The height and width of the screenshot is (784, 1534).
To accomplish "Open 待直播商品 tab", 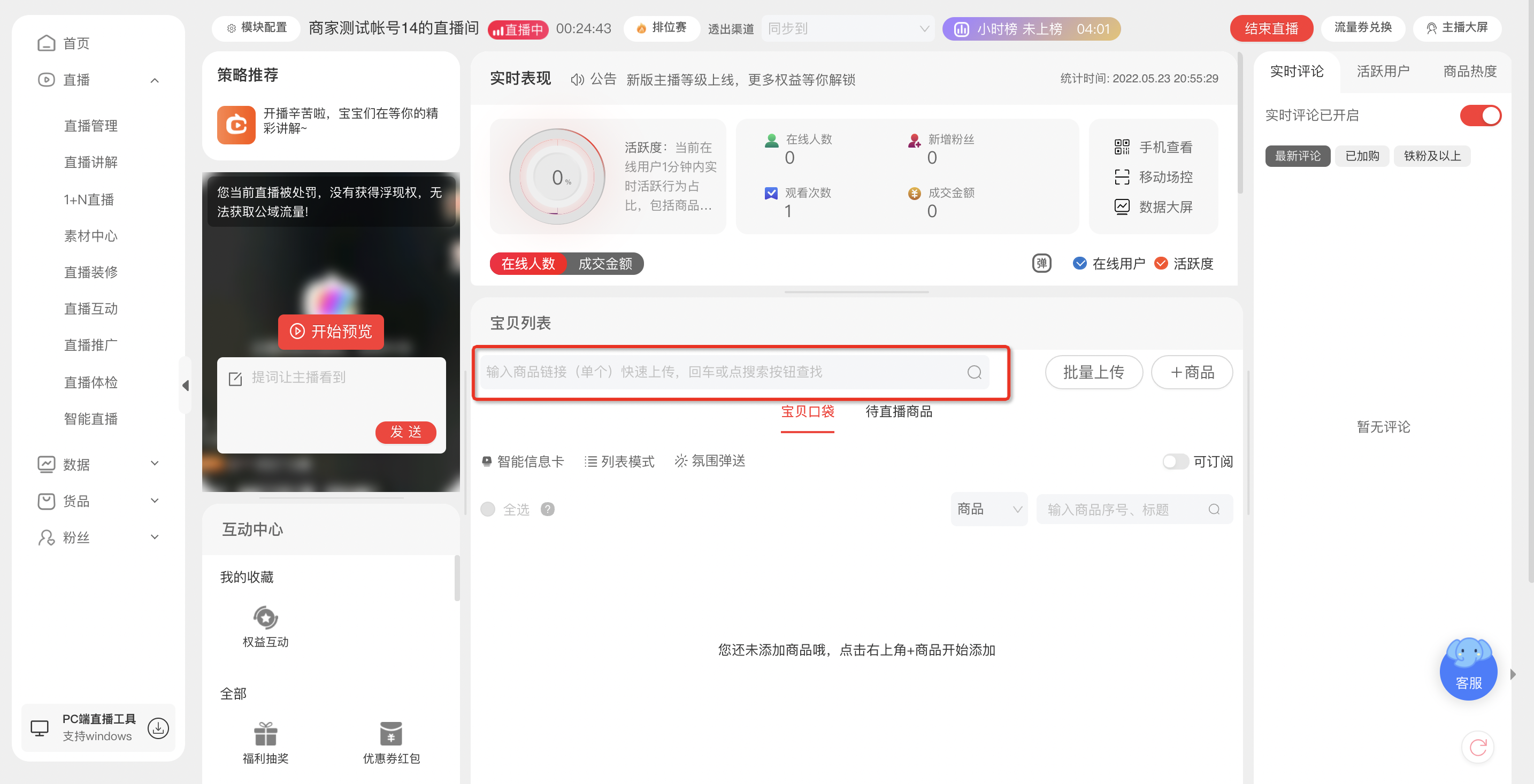I will [899, 411].
